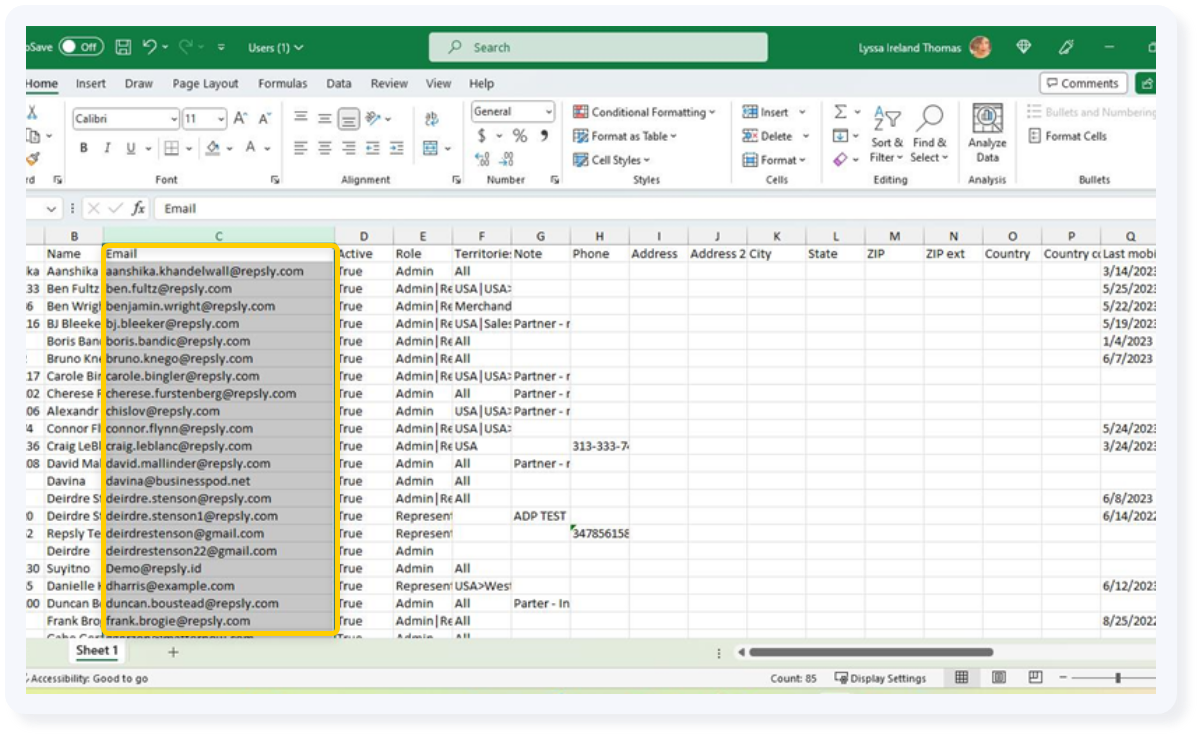
Task: Open Insert Function with the fx icon
Action: 138,209
